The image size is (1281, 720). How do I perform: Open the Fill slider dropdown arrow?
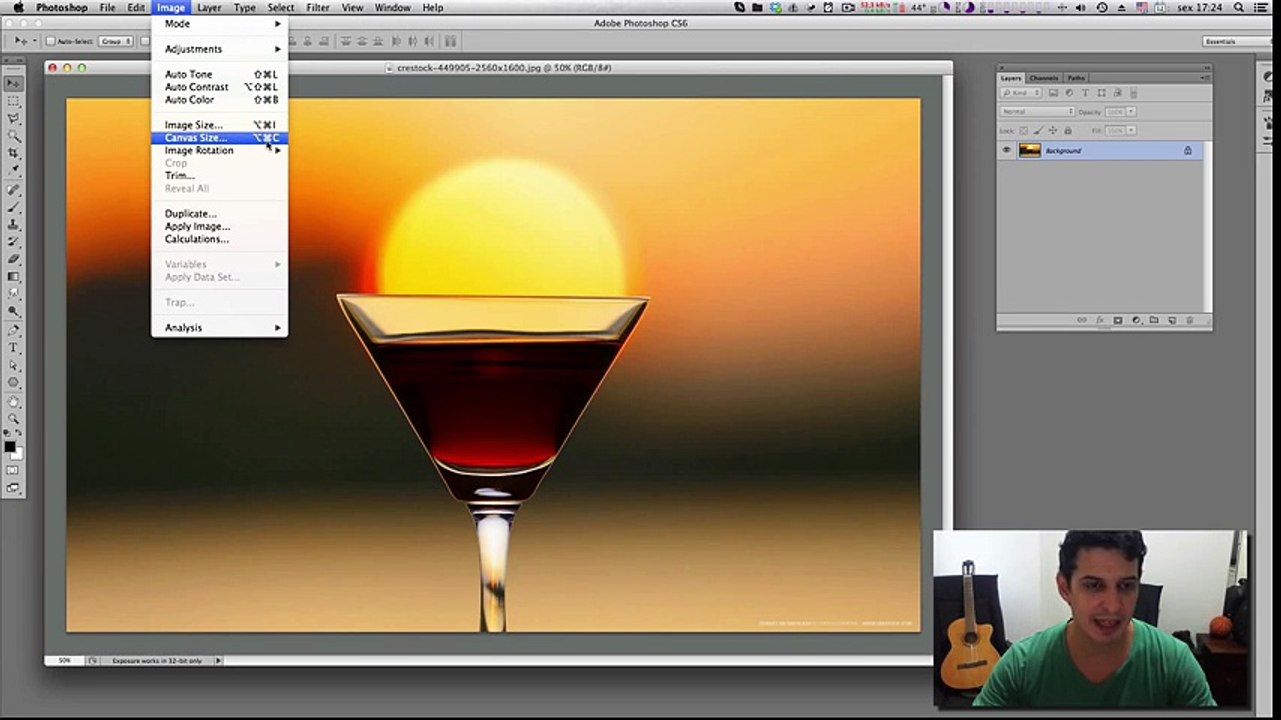(x=1131, y=131)
